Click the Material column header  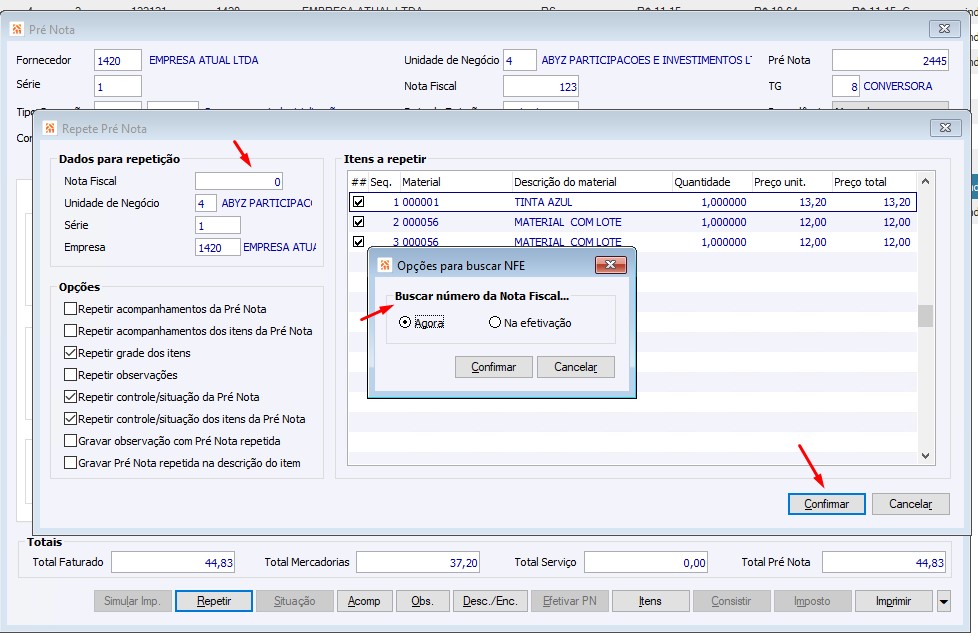(x=456, y=182)
